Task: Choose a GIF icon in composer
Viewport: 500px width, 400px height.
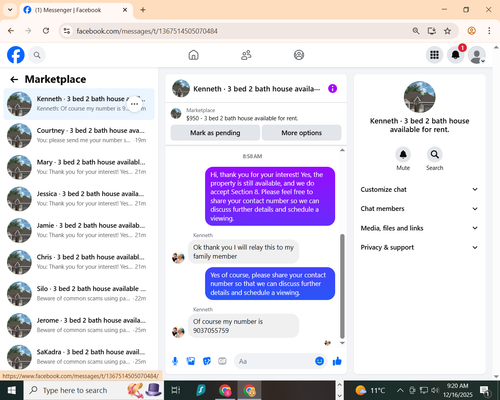Action: [x=222, y=361]
